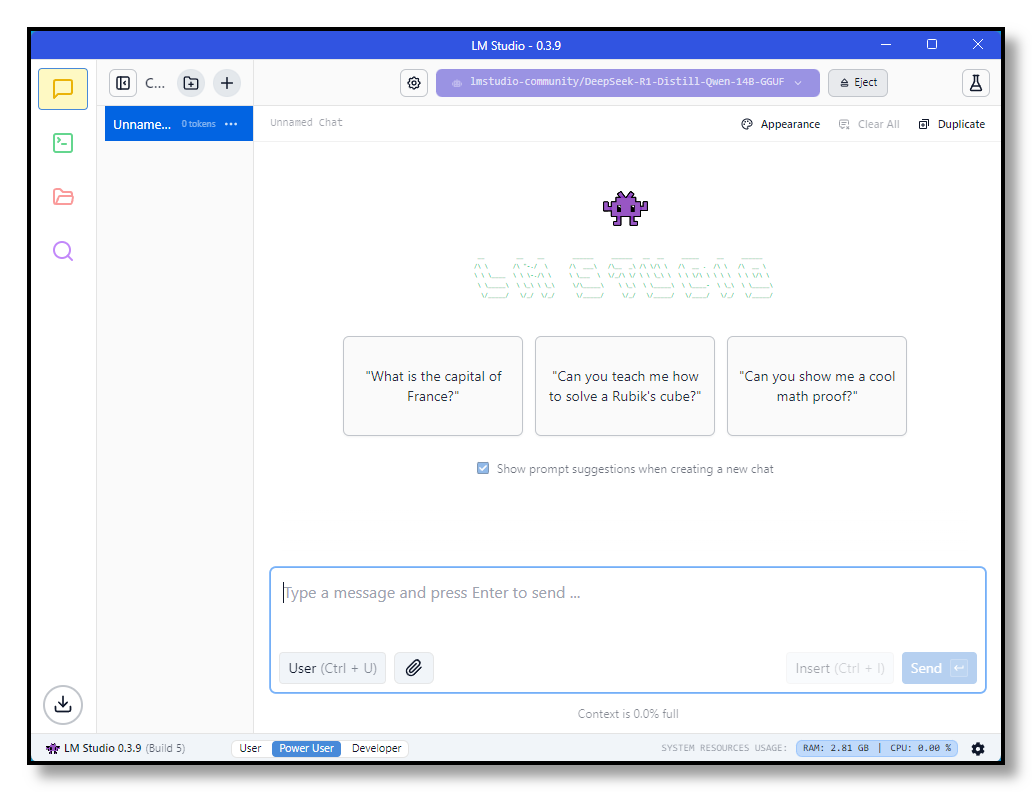Start a new chat with plus

(x=227, y=83)
